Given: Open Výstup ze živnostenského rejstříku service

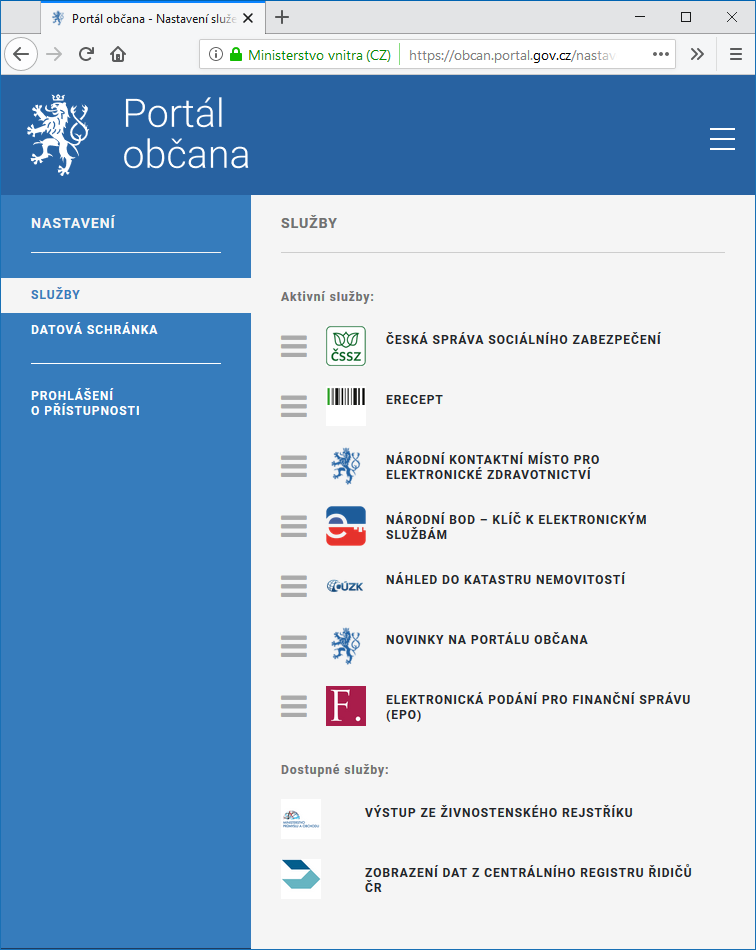Looking at the screenshot, I should coord(499,813).
